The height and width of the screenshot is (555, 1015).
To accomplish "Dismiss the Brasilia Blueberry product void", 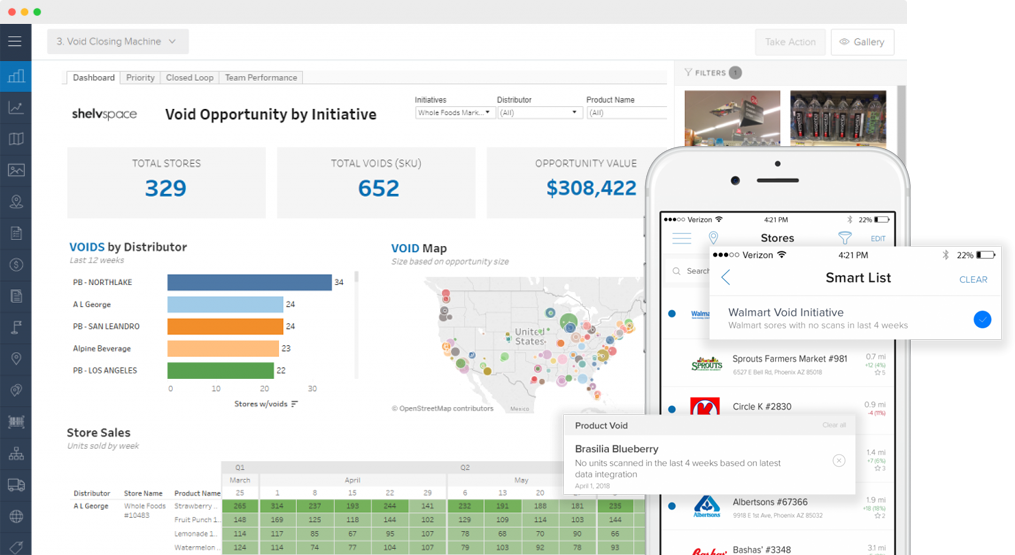I will 839,460.
